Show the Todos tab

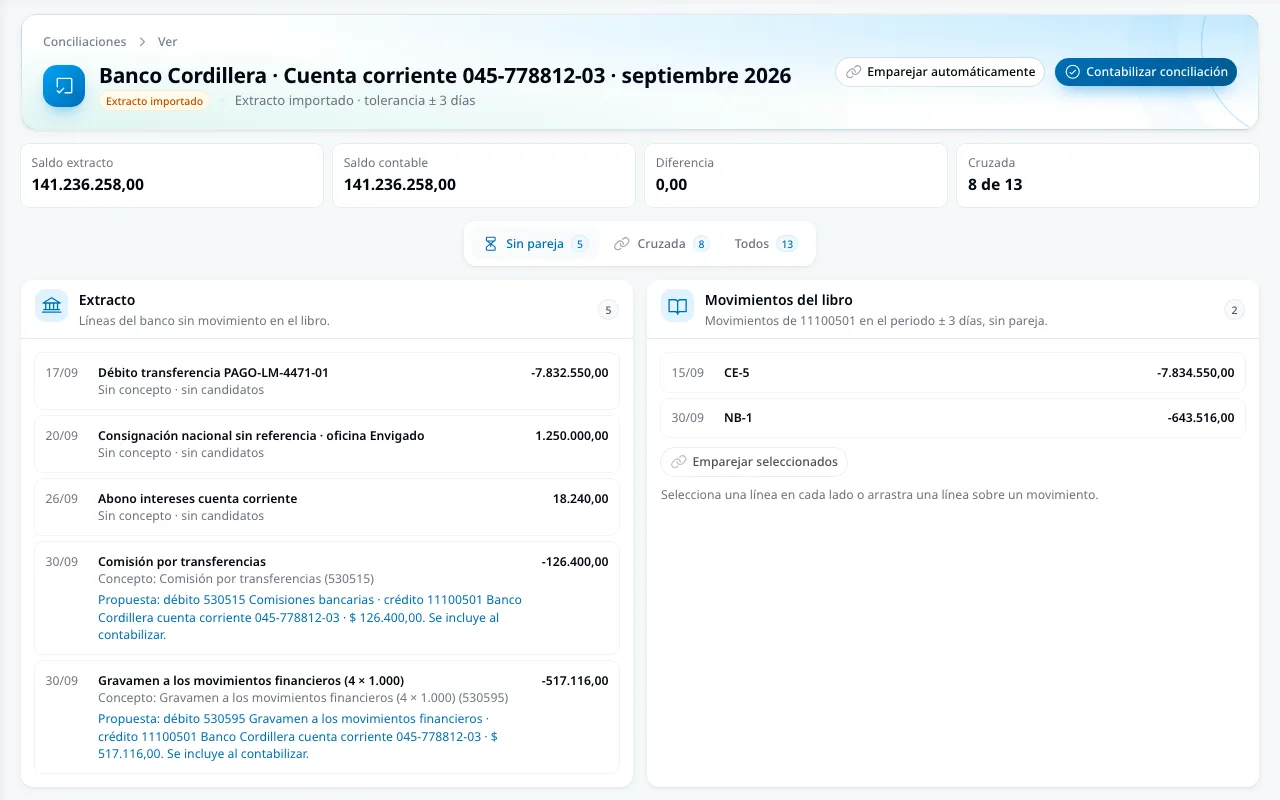(765, 244)
